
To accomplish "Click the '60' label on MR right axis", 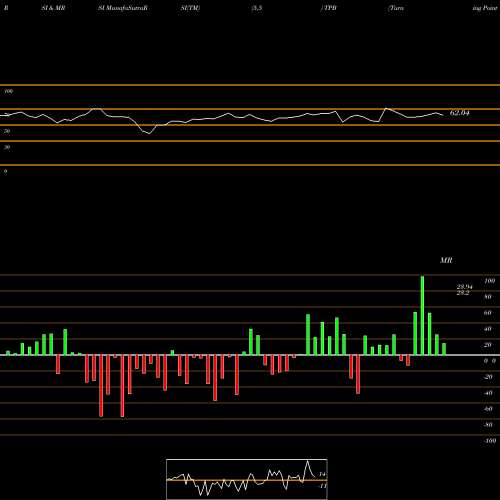I will pos(488,313).
